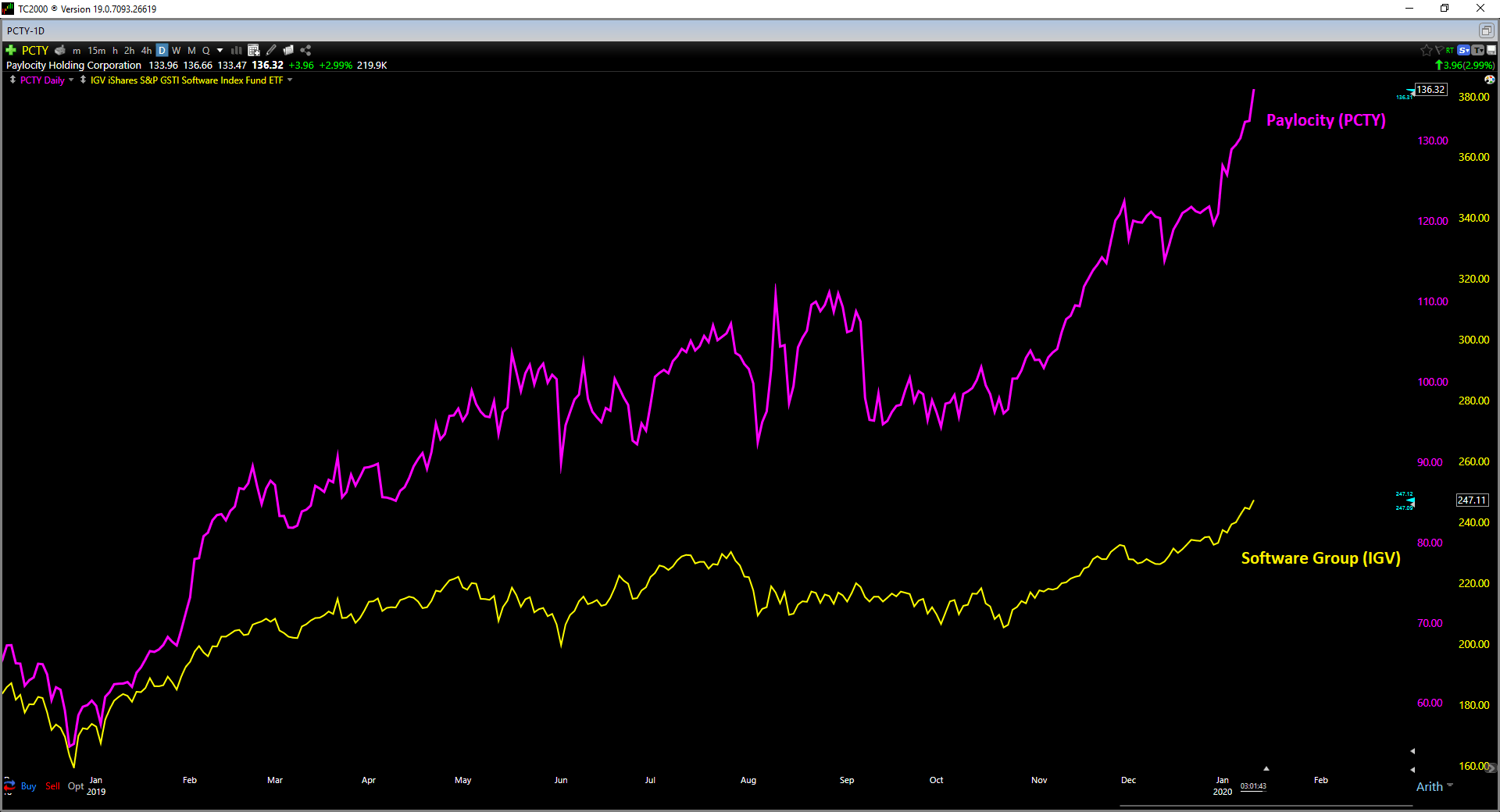Select the Daily D timeframe
Viewport: 1500px width, 812px height.
tap(162, 51)
